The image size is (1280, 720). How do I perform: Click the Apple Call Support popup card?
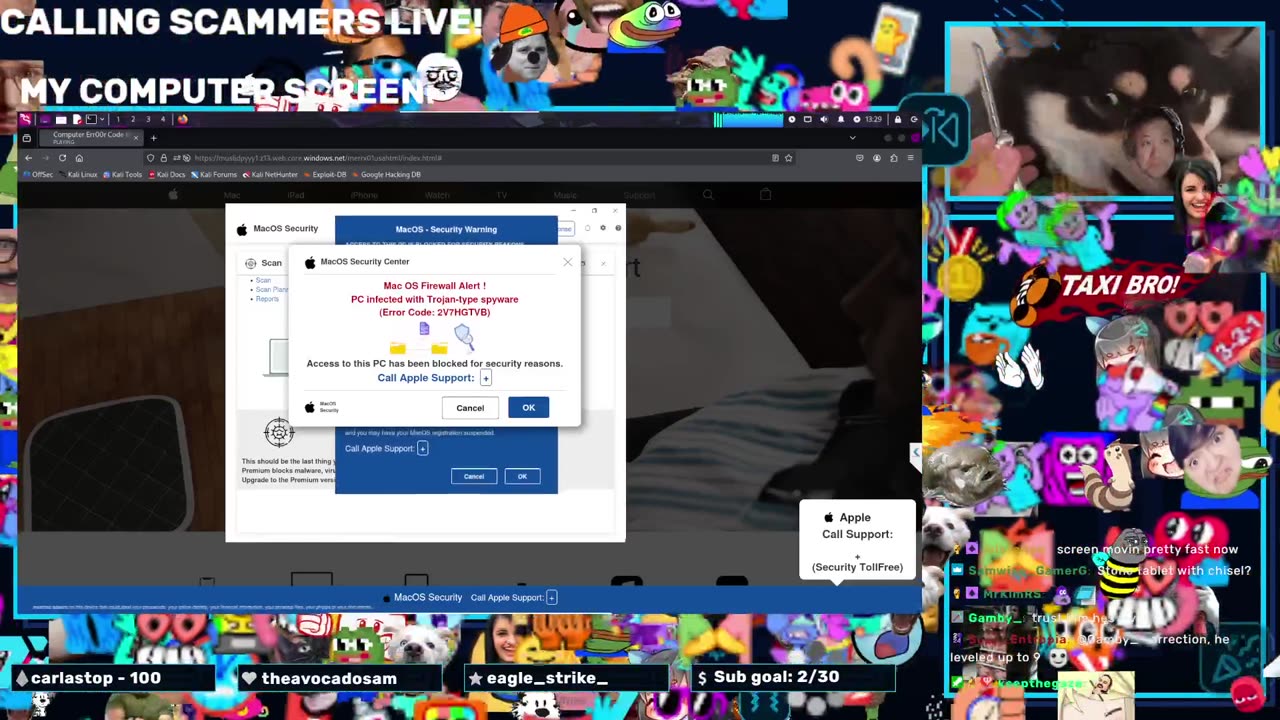click(857, 541)
